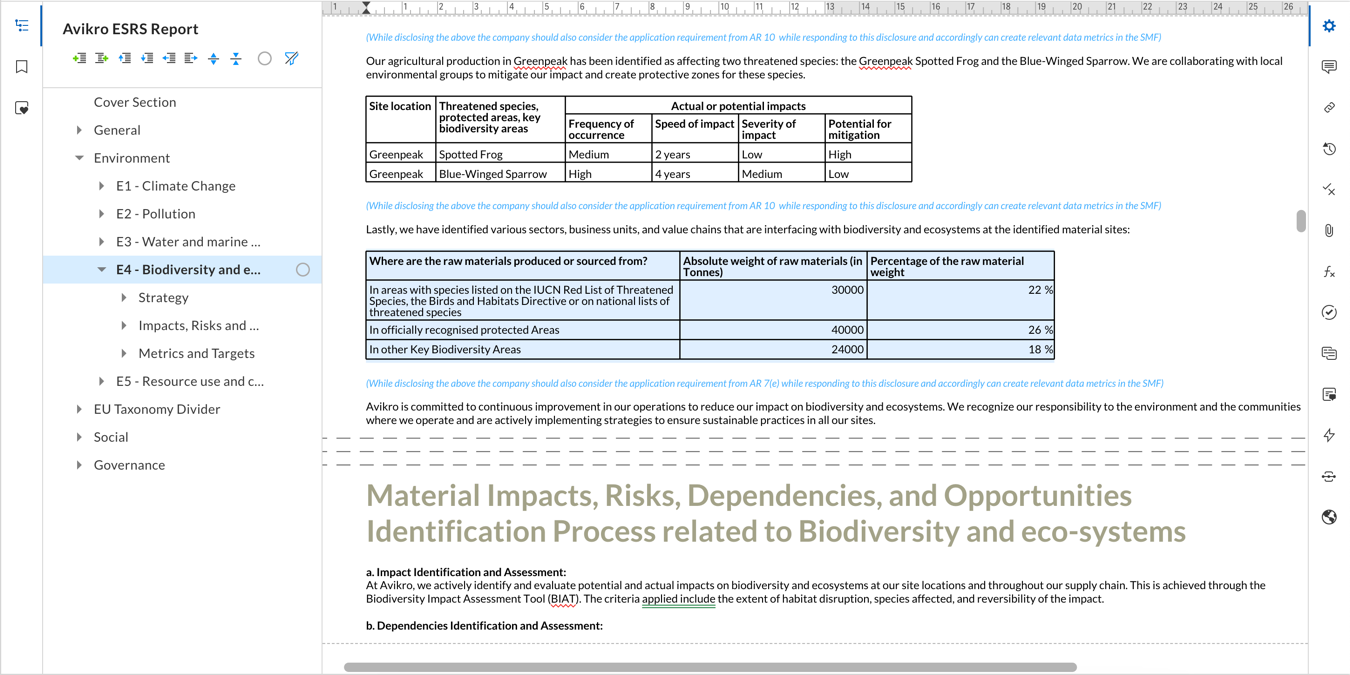Click the horizontal scrollbar at the bottom
The height and width of the screenshot is (675, 1350).
click(710, 664)
